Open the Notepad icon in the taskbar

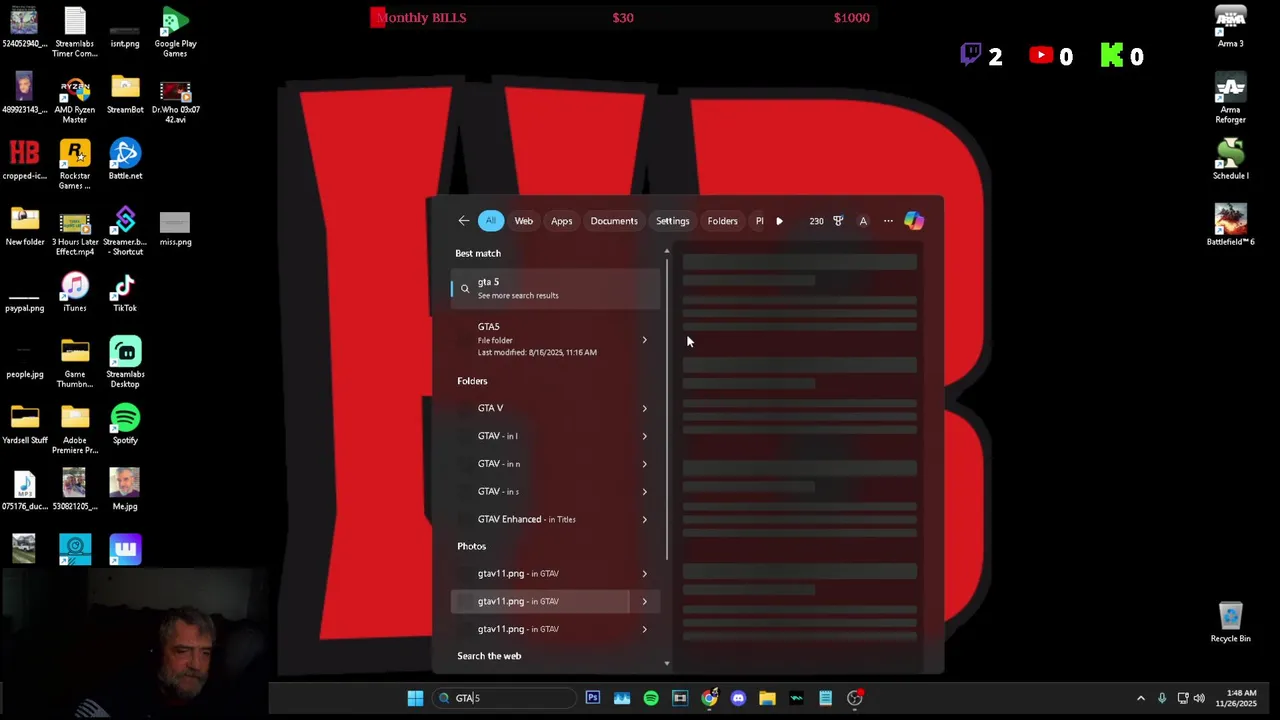(825, 698)
